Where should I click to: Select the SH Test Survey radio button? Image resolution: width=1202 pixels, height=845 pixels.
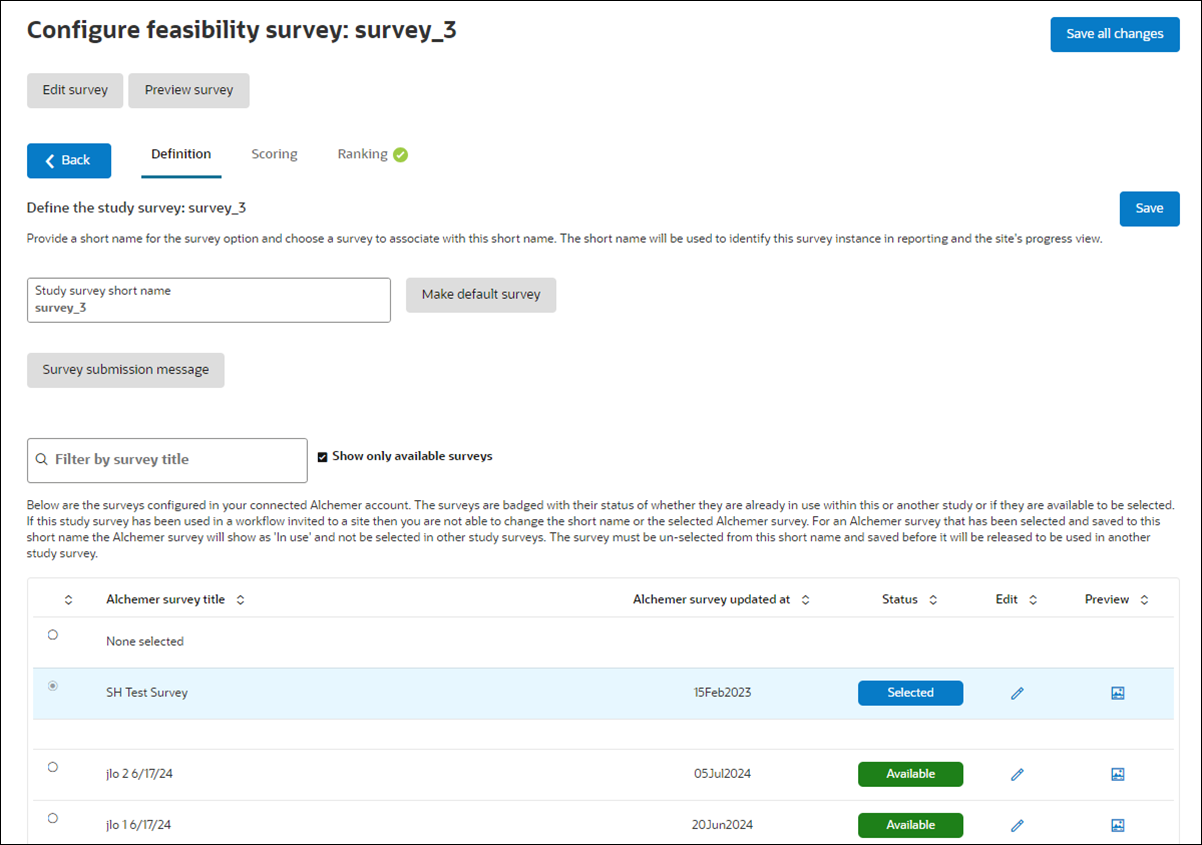53,686
